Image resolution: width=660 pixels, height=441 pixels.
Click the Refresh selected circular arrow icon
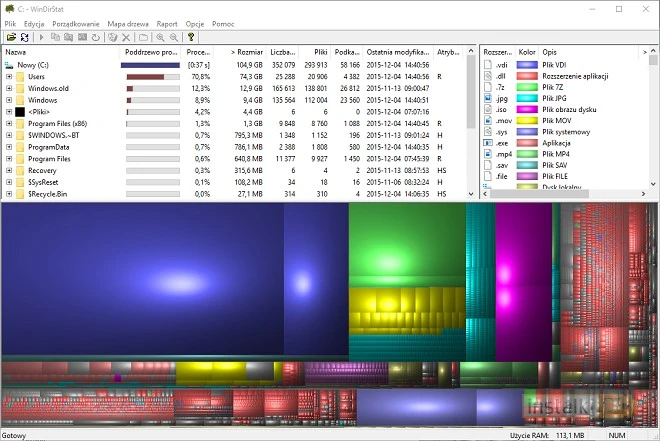click(x=96, y=37)
